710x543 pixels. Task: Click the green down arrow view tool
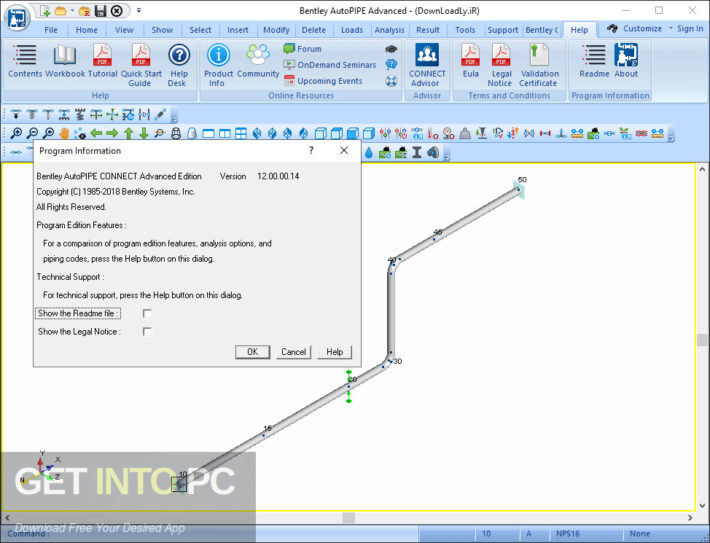(x=144, y=133)
